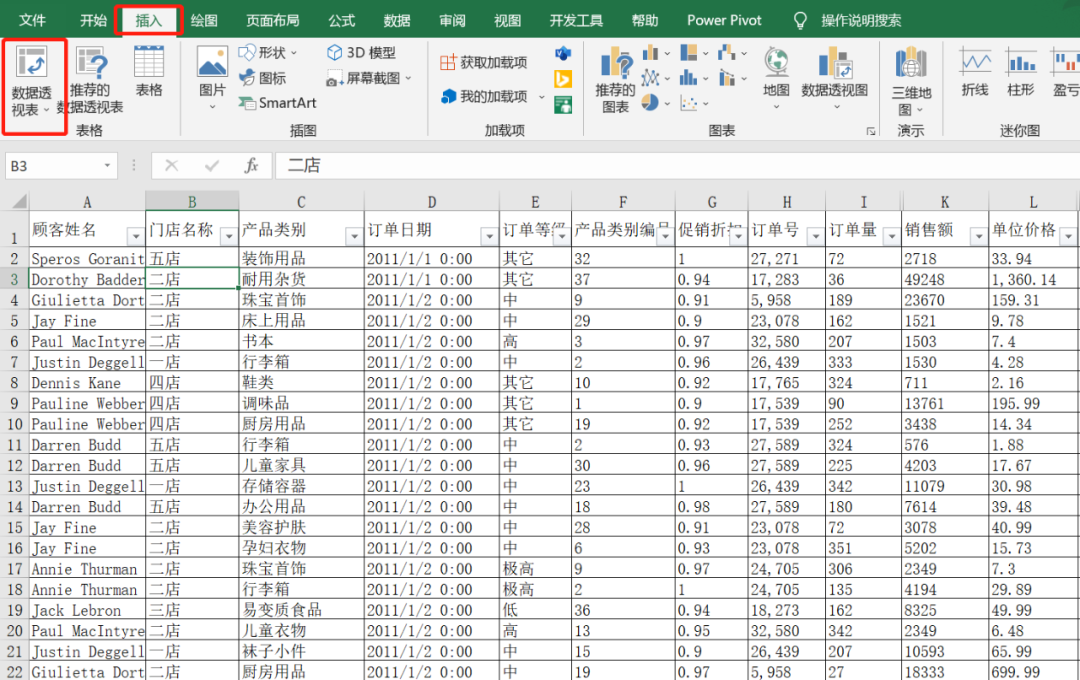Click 推荐的数据透视表 recommended PivotTables
The image size is (1080, 680).
(x=90, y=81)
